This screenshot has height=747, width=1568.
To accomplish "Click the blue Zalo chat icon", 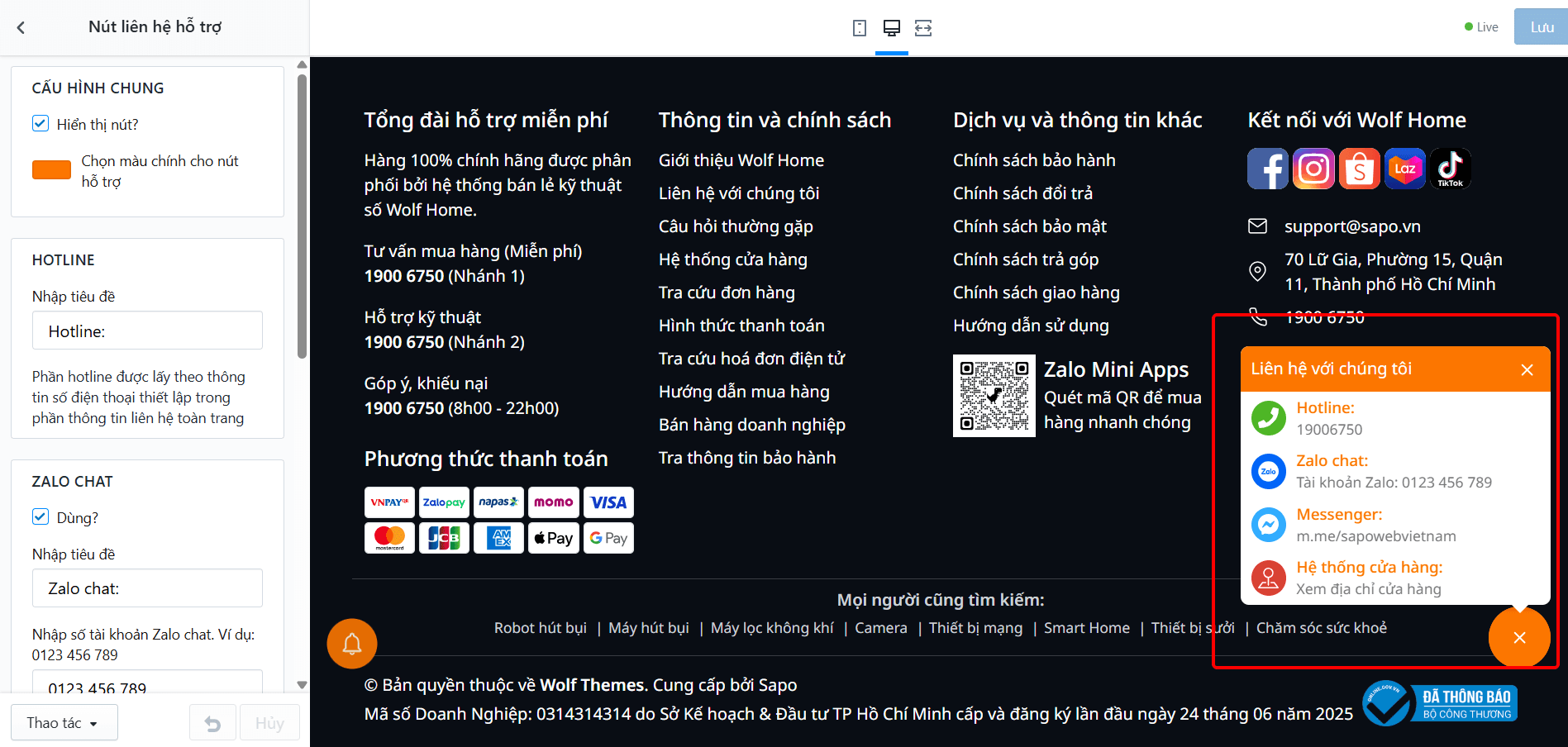I will pyautogui.click(x=1269, y=471).
